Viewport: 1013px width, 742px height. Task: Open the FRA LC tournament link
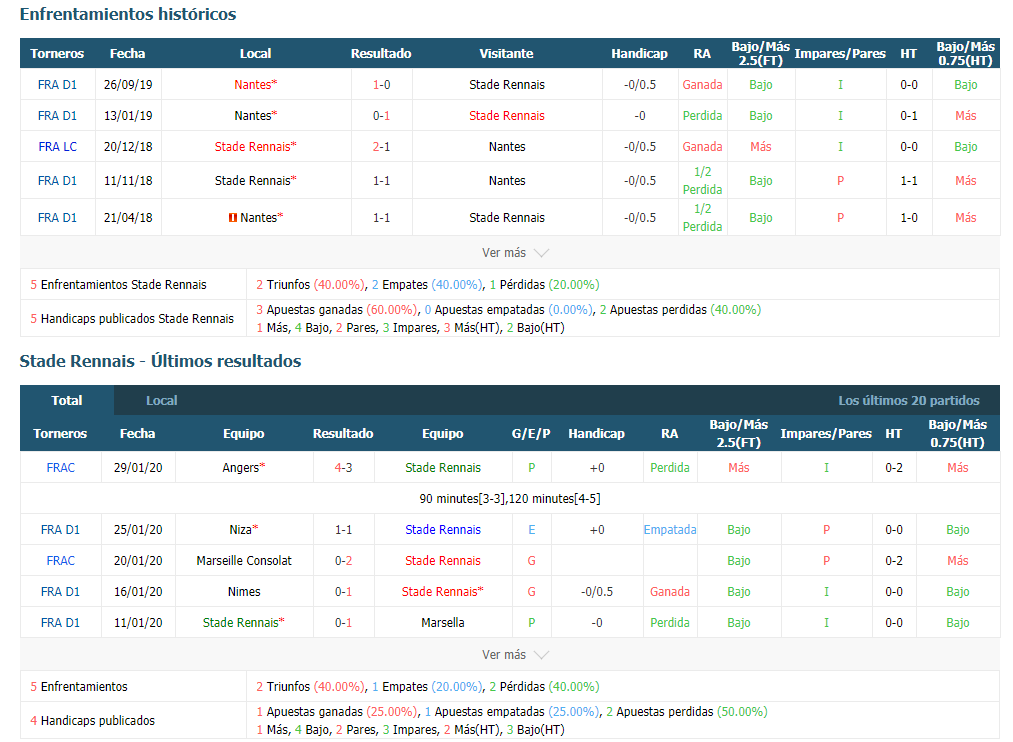(57, 147)
